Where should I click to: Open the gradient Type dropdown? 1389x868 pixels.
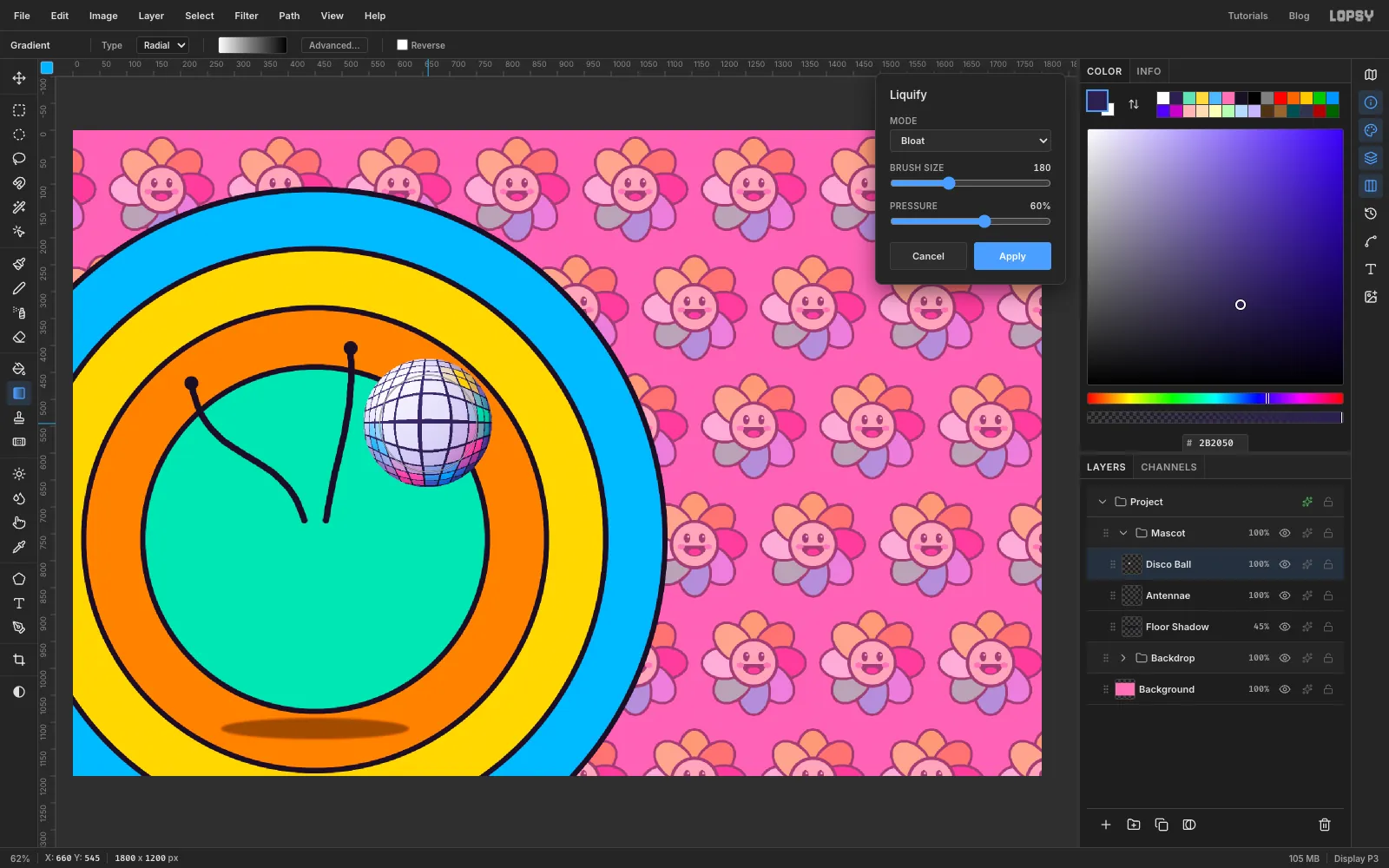click(162, 45)
